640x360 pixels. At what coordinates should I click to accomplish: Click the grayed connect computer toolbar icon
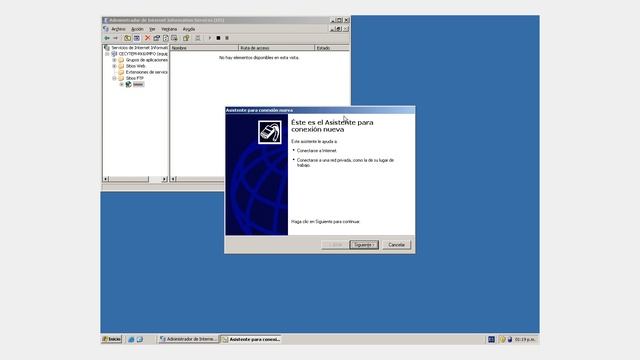[198, 38]
